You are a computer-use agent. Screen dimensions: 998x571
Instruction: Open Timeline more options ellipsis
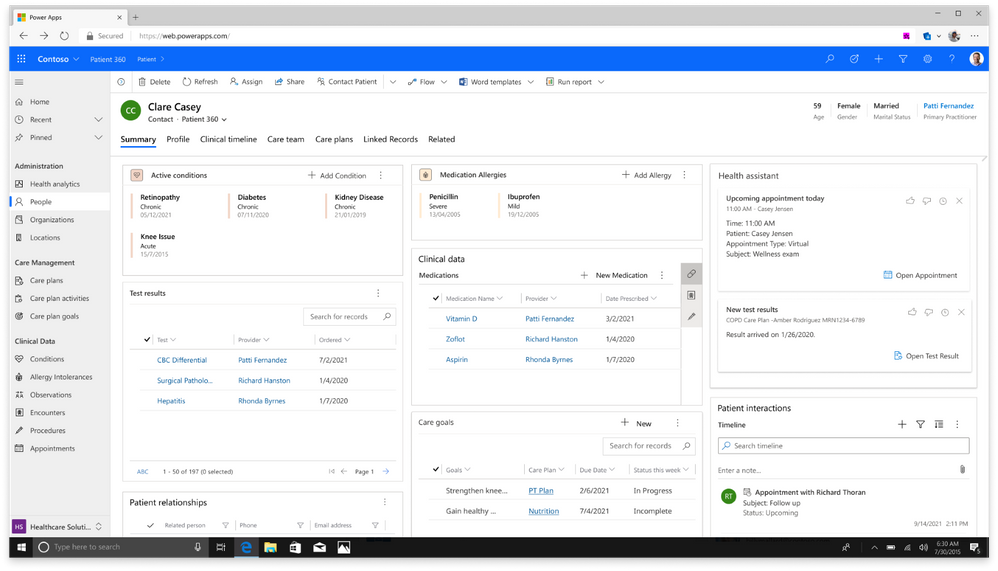point(957,424)
